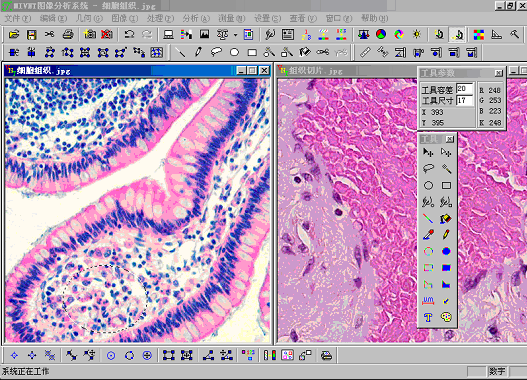527x380 pixels.
Task: Toggle the ellipse selection tool in second toolbar
Action: click(235, 52)
